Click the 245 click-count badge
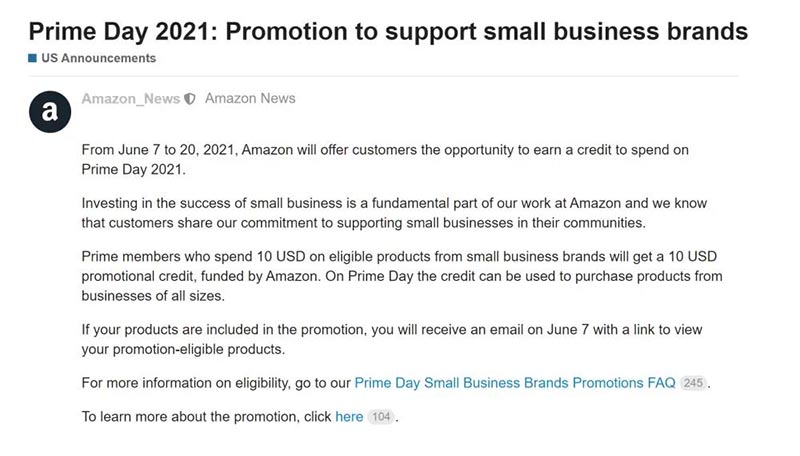The height and width of the screenshot is (456, 800). coord(693,383)
